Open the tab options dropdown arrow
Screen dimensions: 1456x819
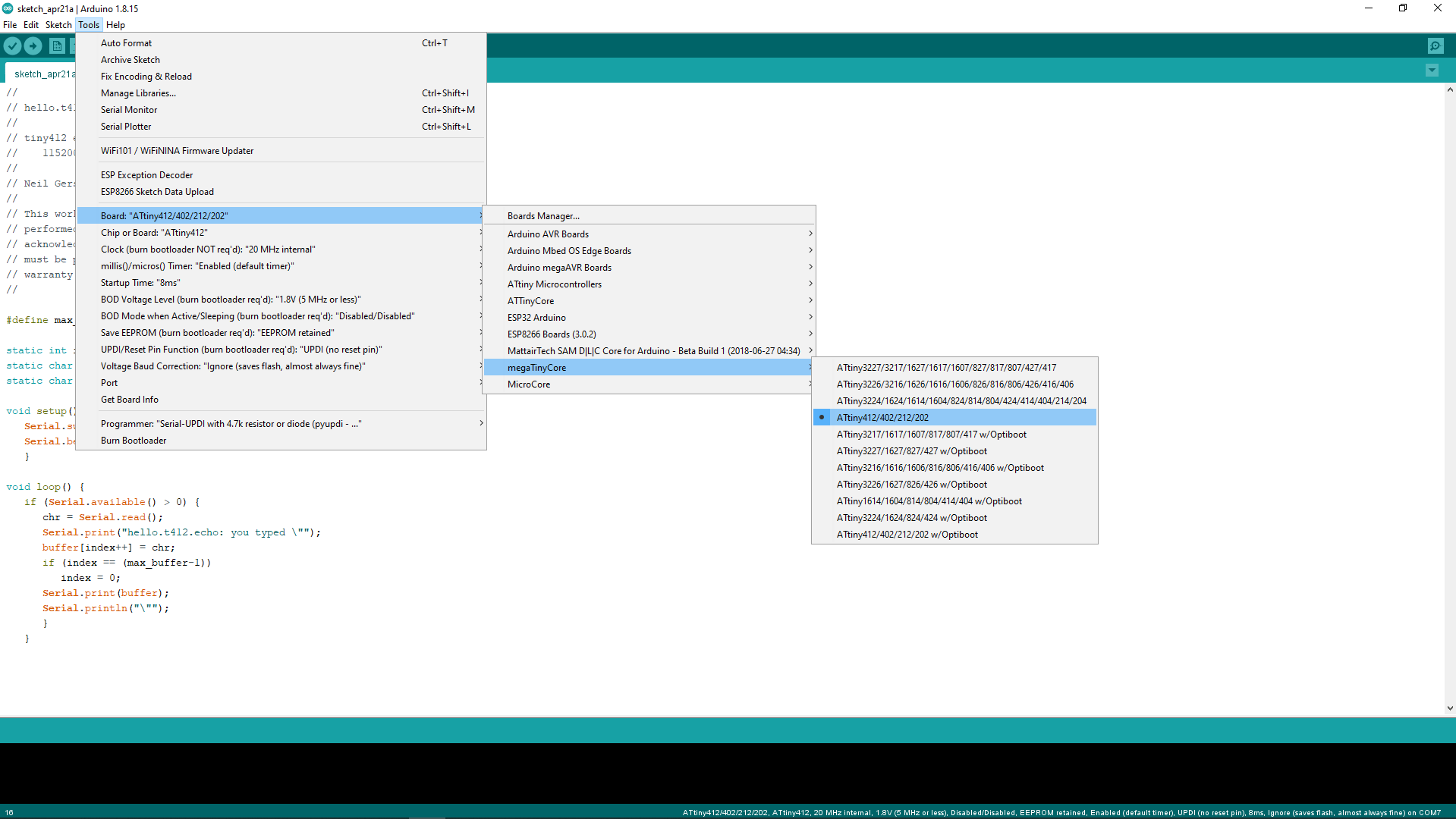tap(1432, 71)
